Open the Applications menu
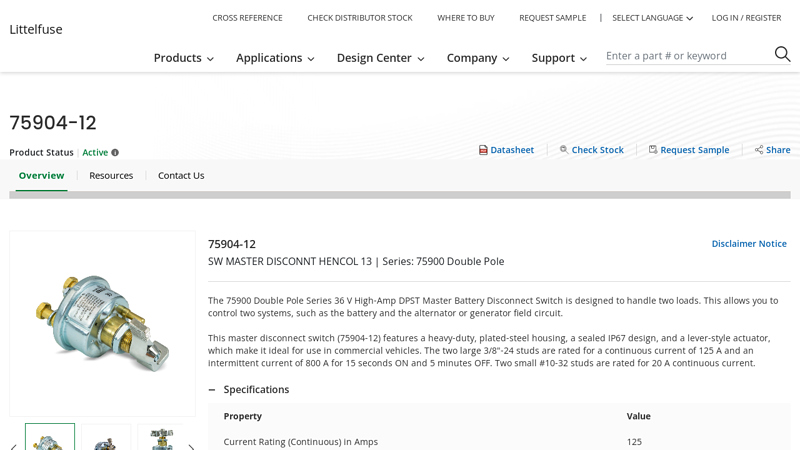The image size is (800, 450). click(x=275, y=58)
